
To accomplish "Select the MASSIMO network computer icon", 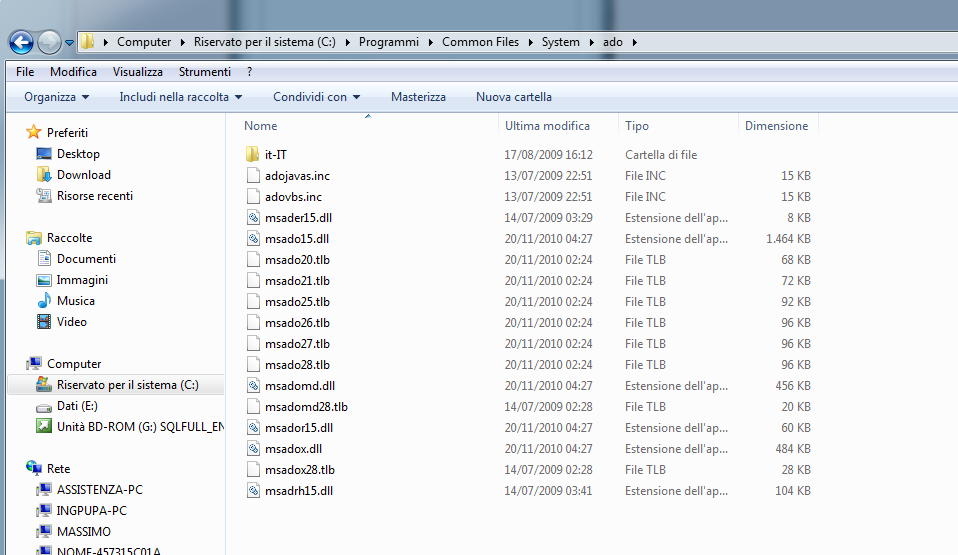I will 44,531.
